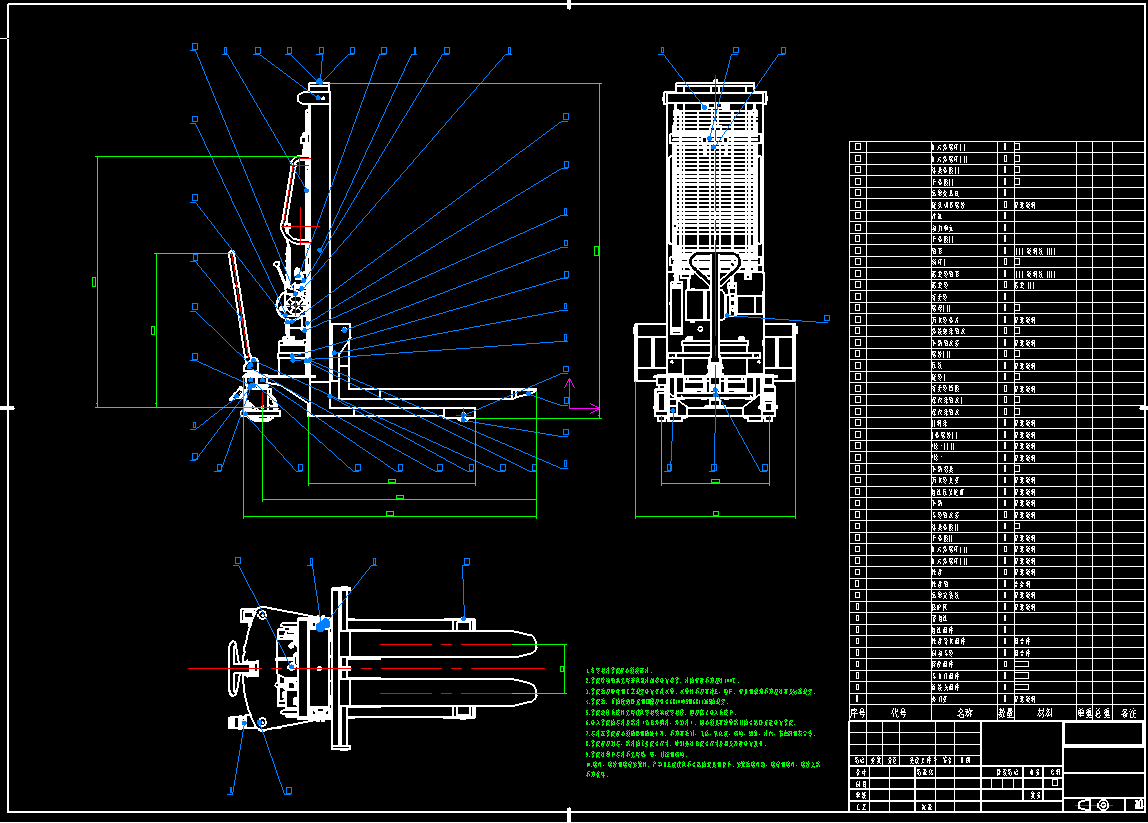Pick the round drive wheel in the side view

(293, 305)
